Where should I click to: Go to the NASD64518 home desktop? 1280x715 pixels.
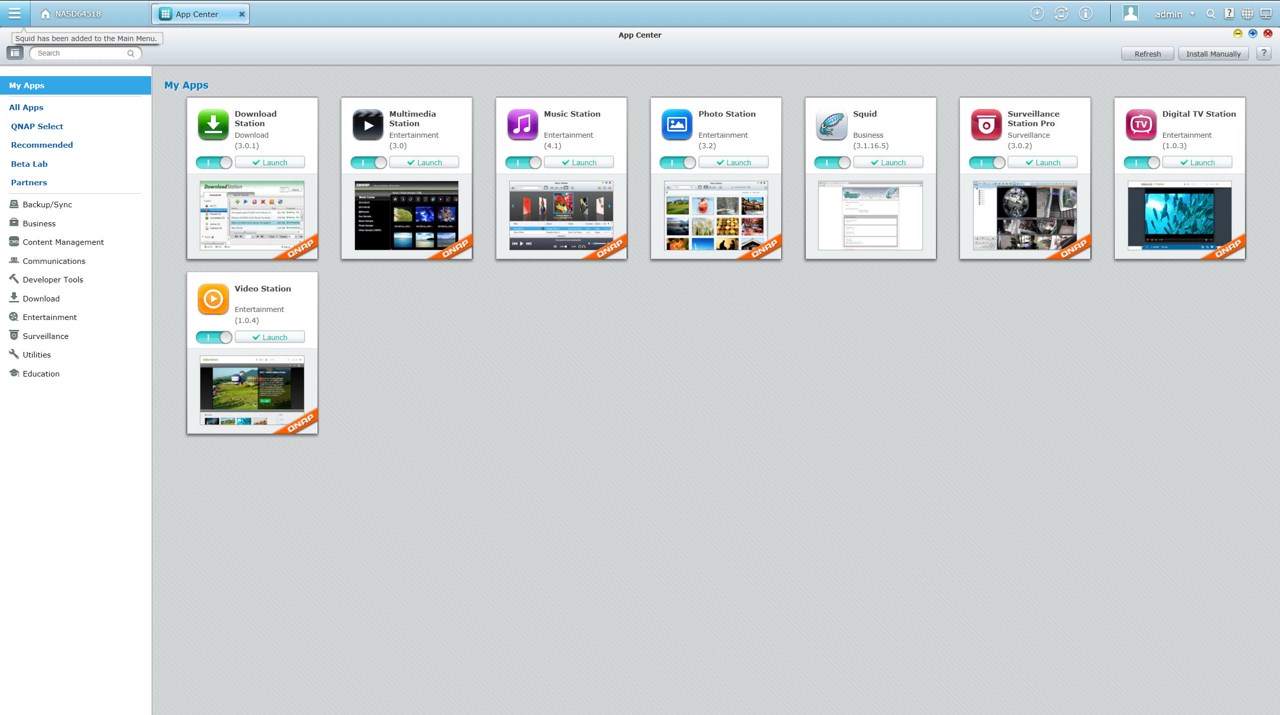[x=71, y=14]
